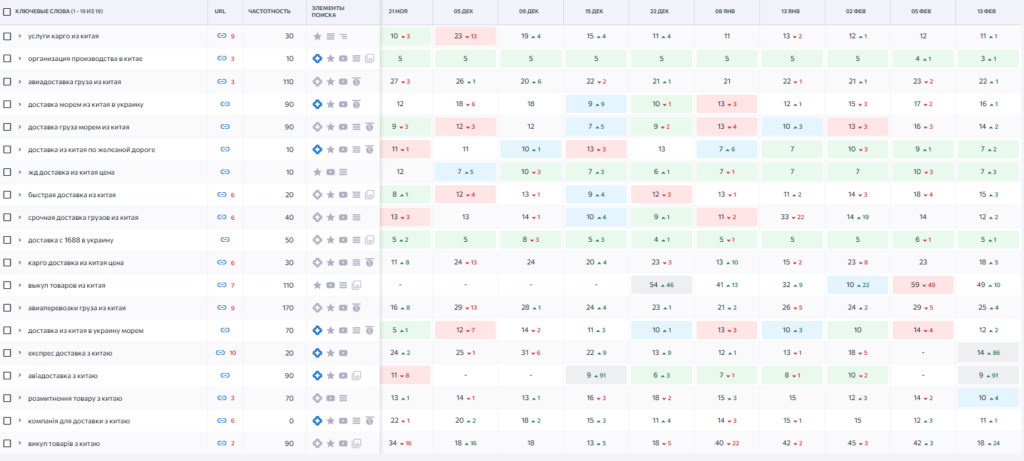Open URL link icon for услуги карго из китая
The width and height of the screenshot is (1024, 461).
[x=221, y=36]
